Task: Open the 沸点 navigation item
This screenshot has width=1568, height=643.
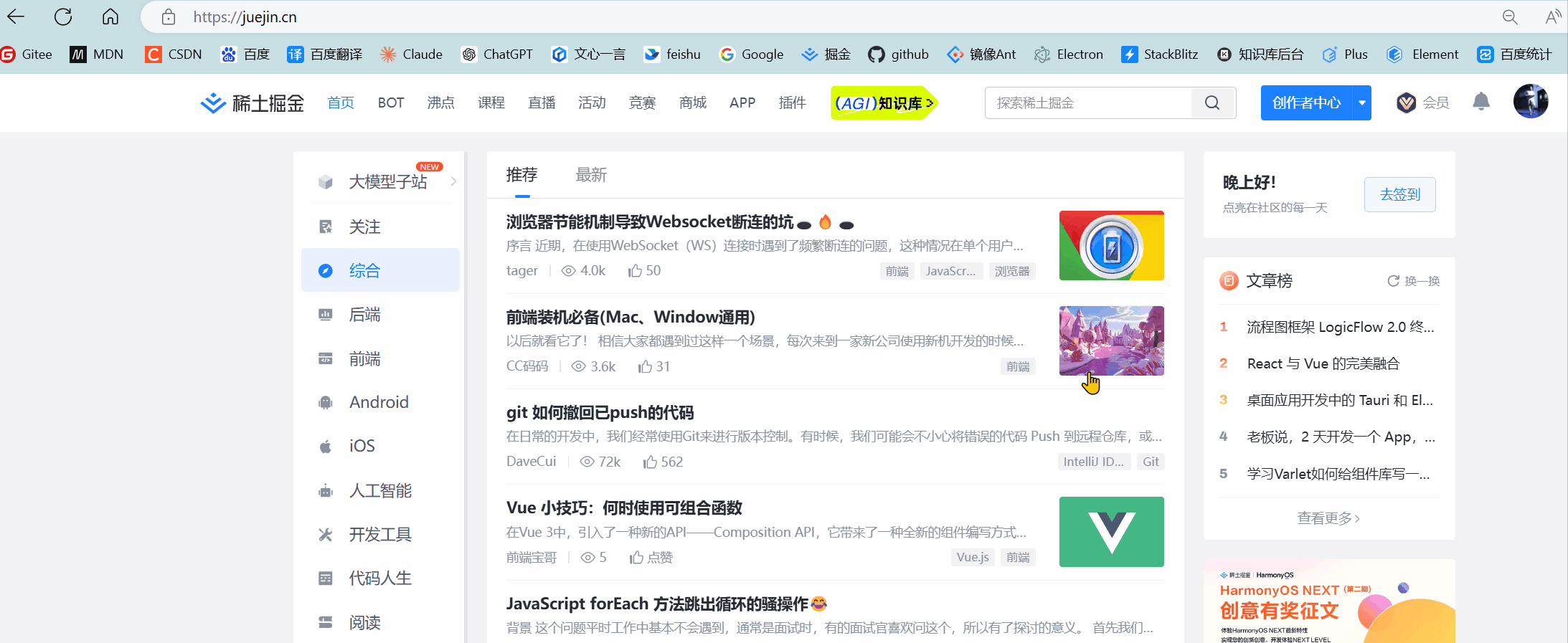Action: point(440,103)
